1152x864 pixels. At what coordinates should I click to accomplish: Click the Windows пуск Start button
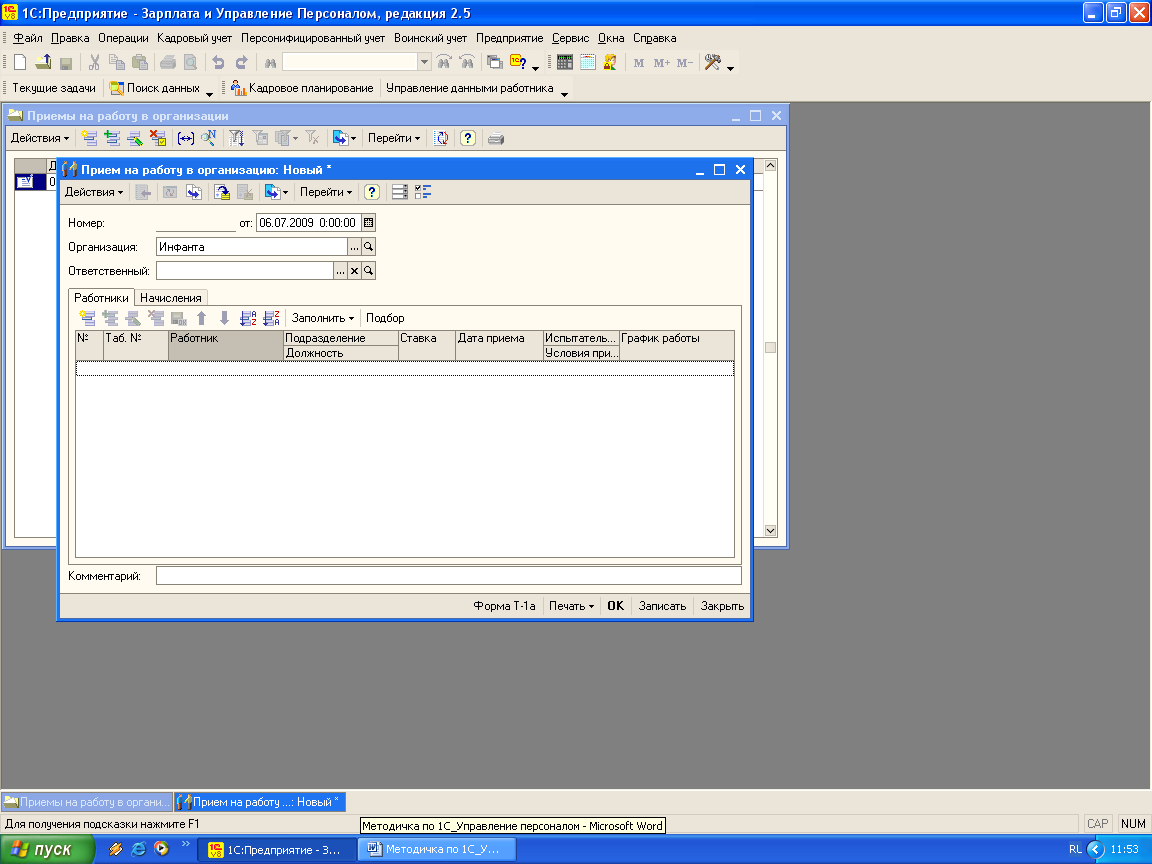46,850
